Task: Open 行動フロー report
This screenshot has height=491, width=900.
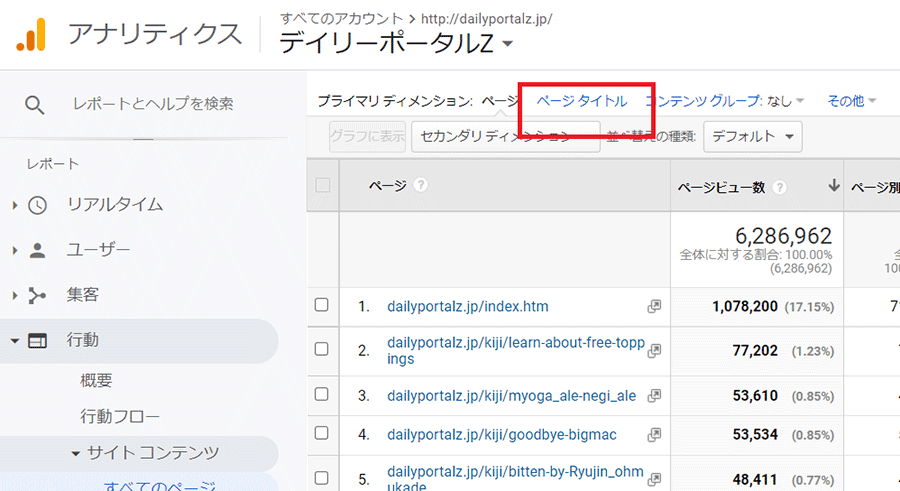Action: (120, 416)
